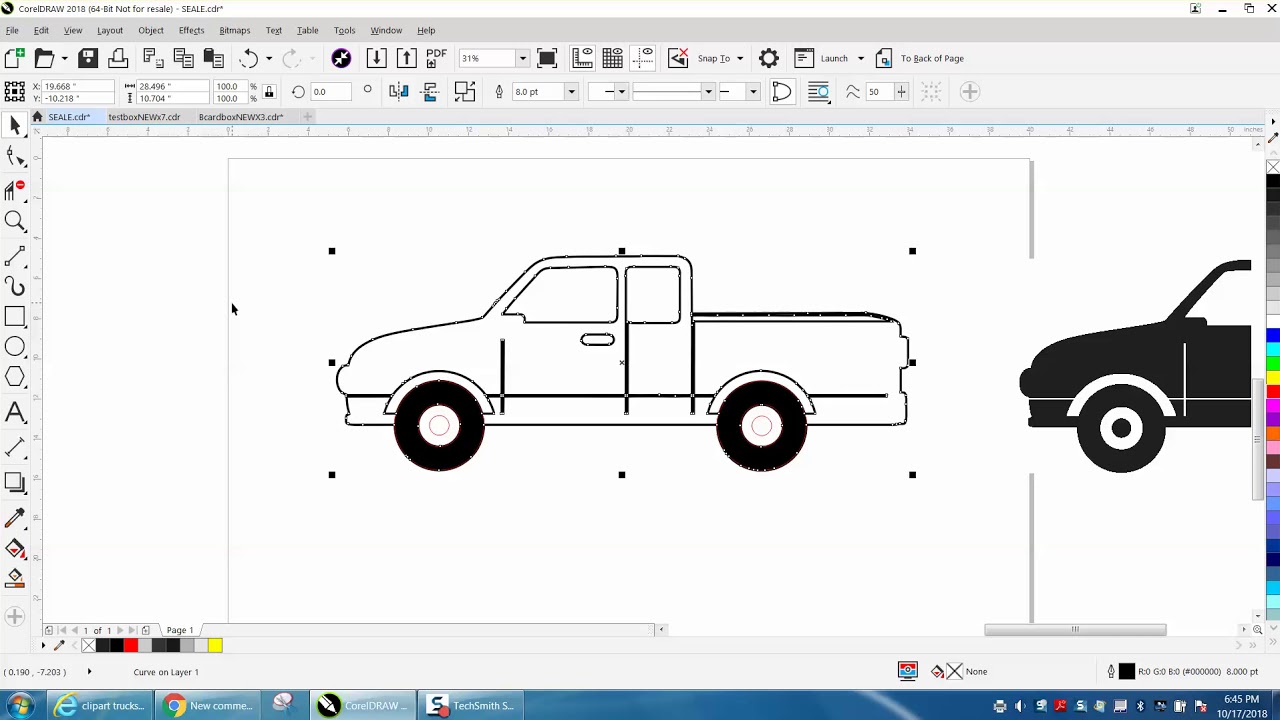Select the Rectangle tool

click(x=15, y=317)
